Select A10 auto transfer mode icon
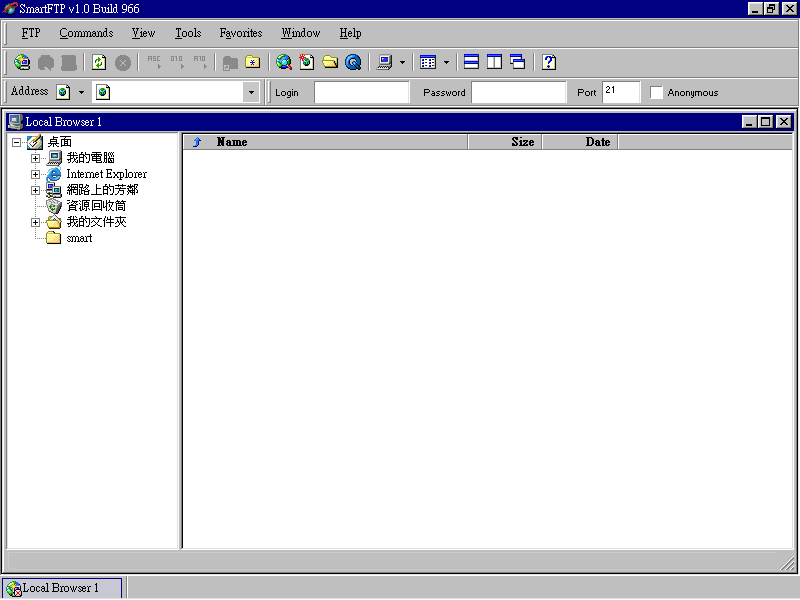Viewport: 800px width, 600px height. coord(199,62)
